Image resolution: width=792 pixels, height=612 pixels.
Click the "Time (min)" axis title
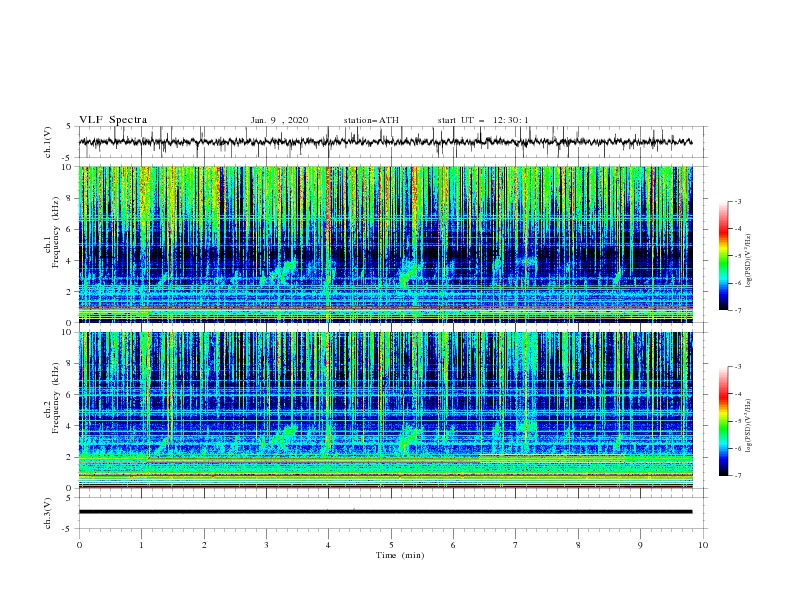point(400,555)
